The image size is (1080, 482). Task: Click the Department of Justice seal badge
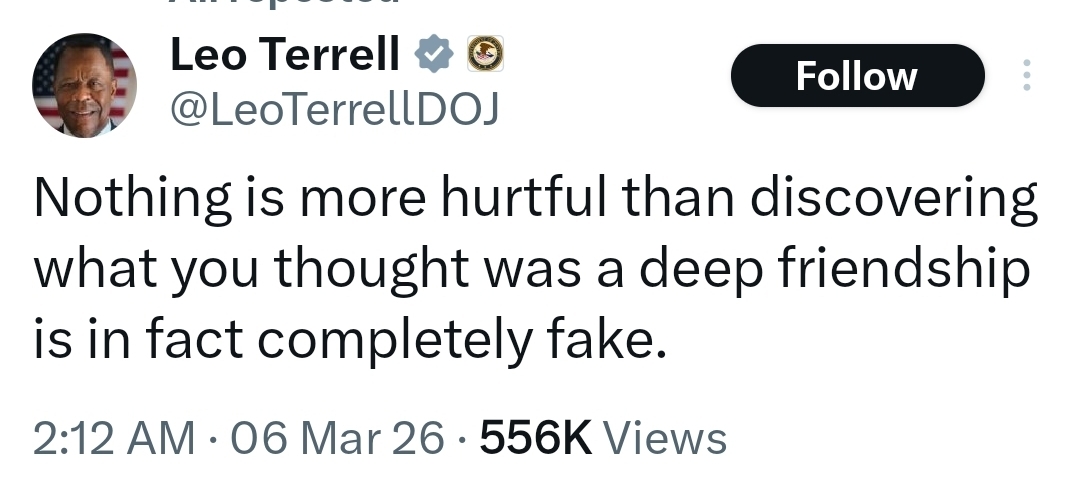(486, 54)
